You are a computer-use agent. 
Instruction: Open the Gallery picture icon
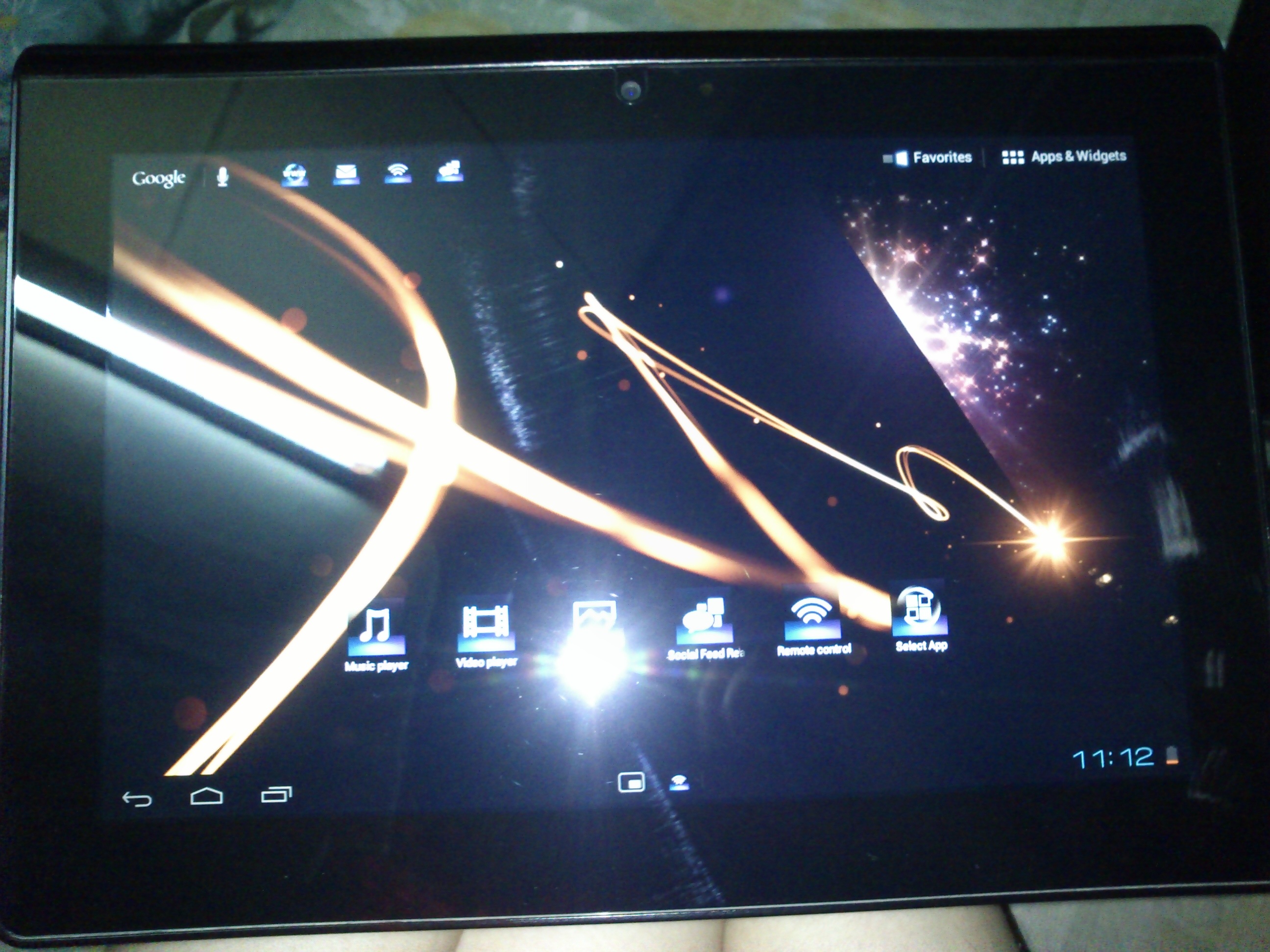point(594,621)
